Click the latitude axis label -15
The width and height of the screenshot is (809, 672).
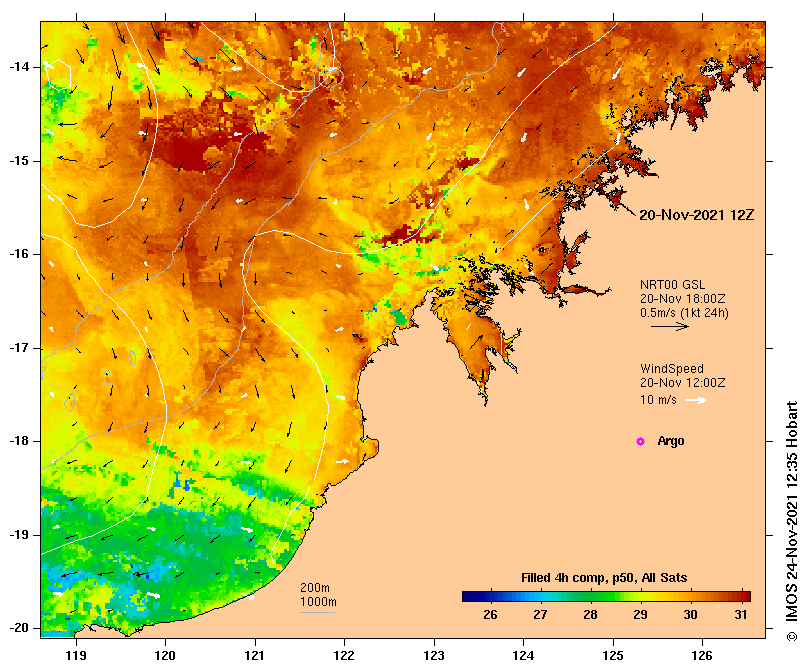click(x=20, y=161)
